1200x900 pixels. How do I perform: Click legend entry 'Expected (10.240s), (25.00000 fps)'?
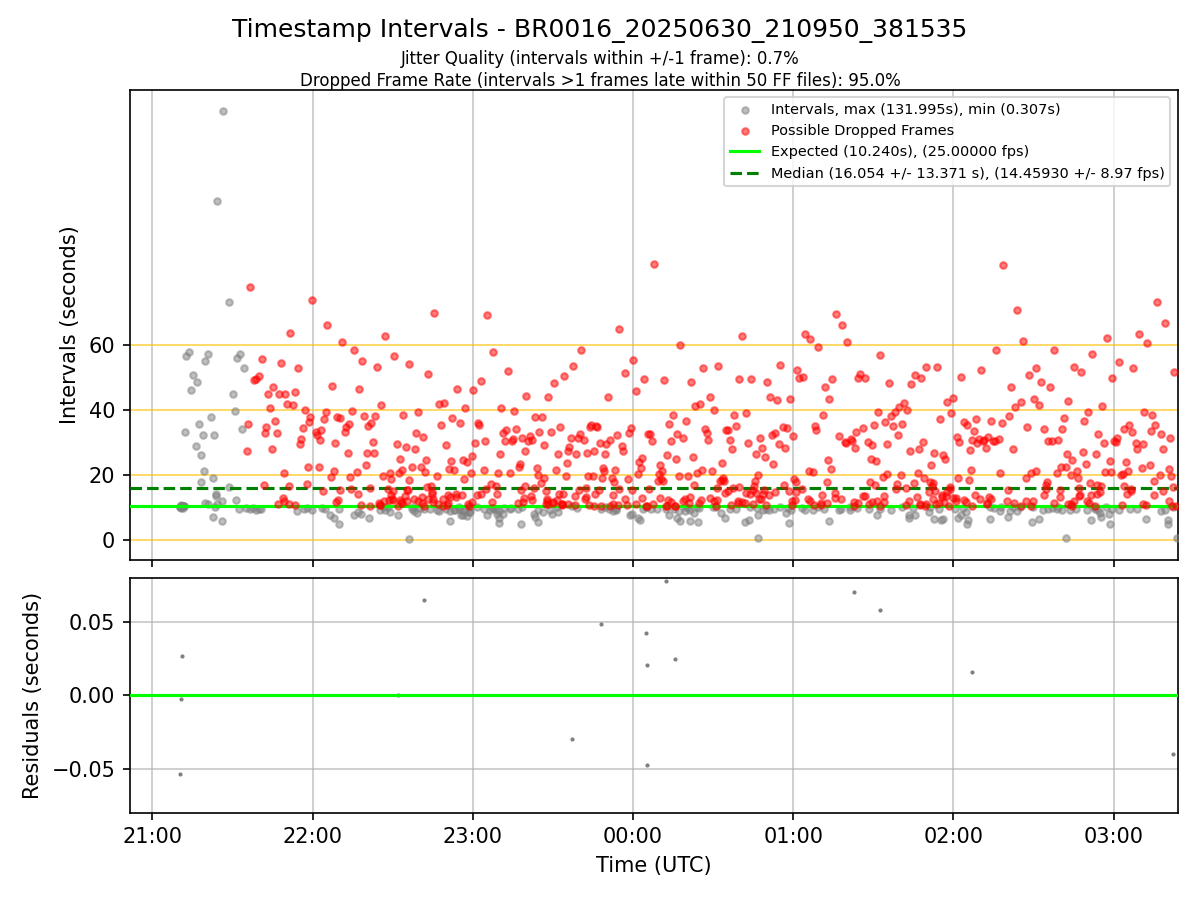click(x=900, y=151)
